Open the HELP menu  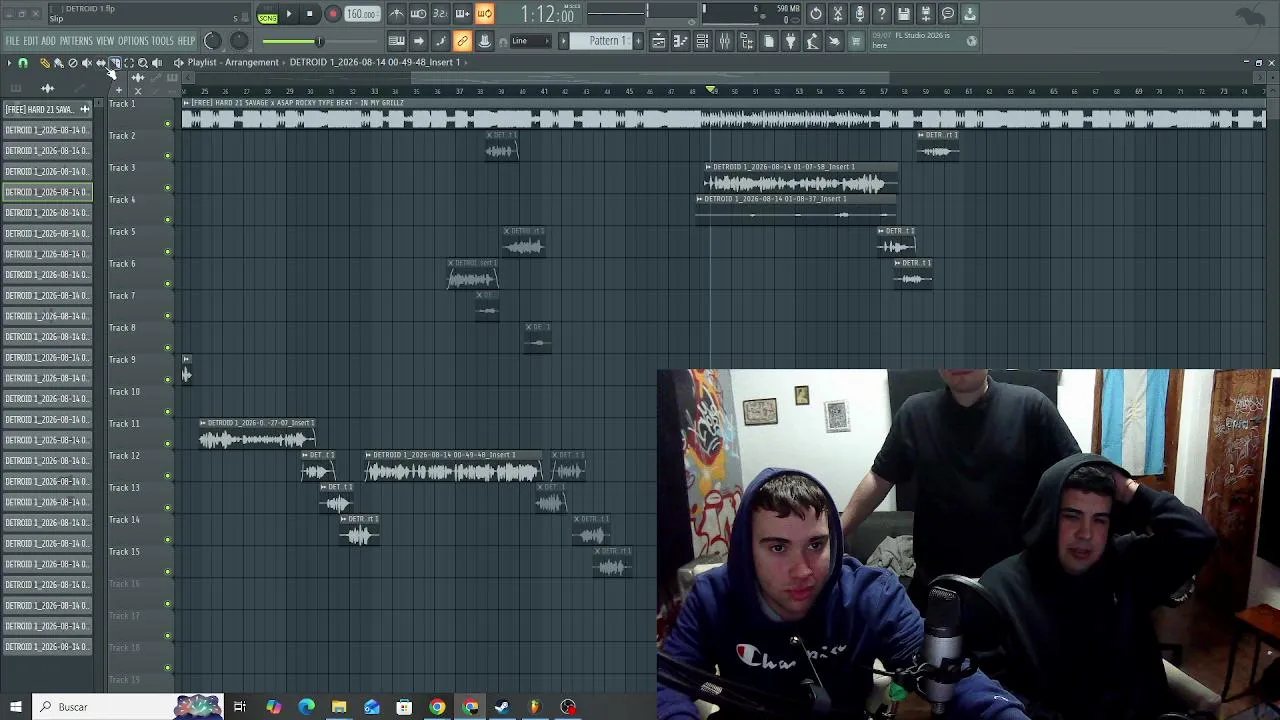click(x=187, y=41)
